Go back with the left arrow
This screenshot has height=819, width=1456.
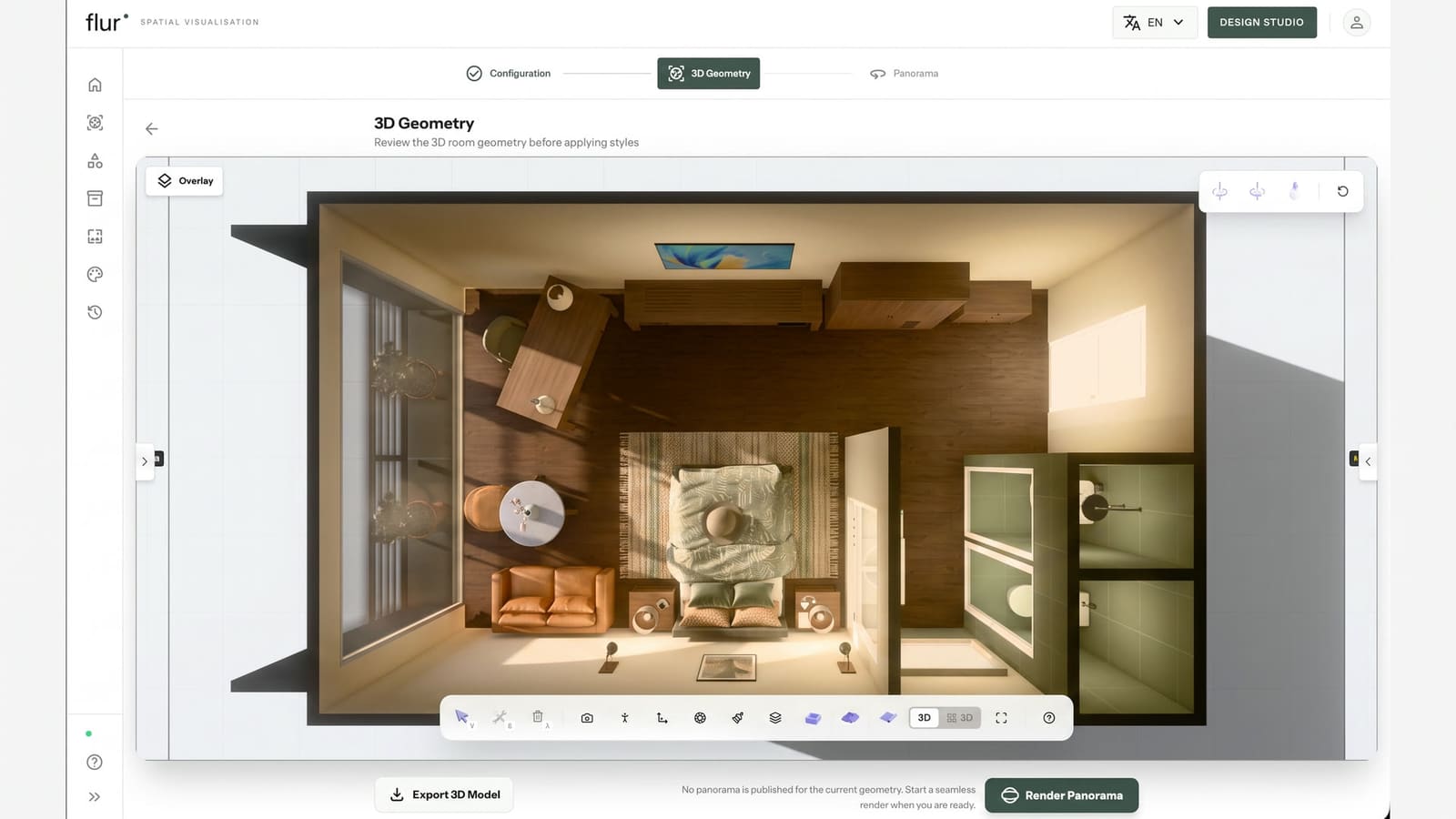pyautogui.click(x=152, y=129)
